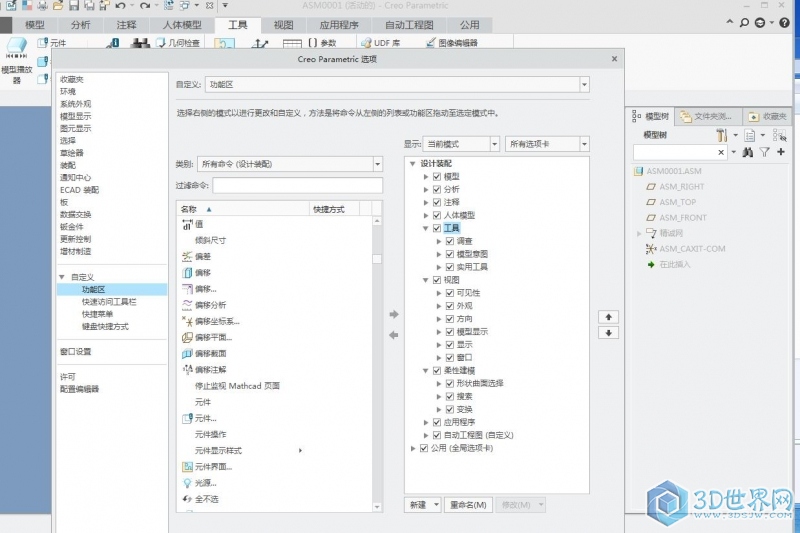Collapse the 设计装配 tree node

(412, 164)
